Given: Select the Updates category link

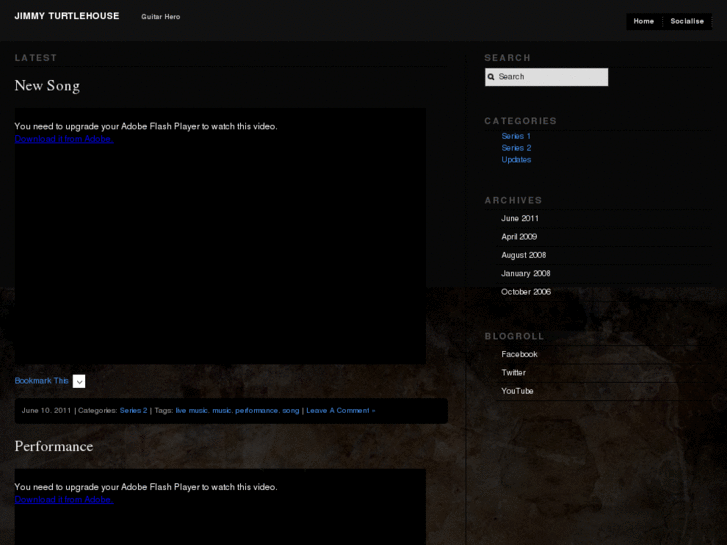Looking at the screenshot, I should pos(516,160).
